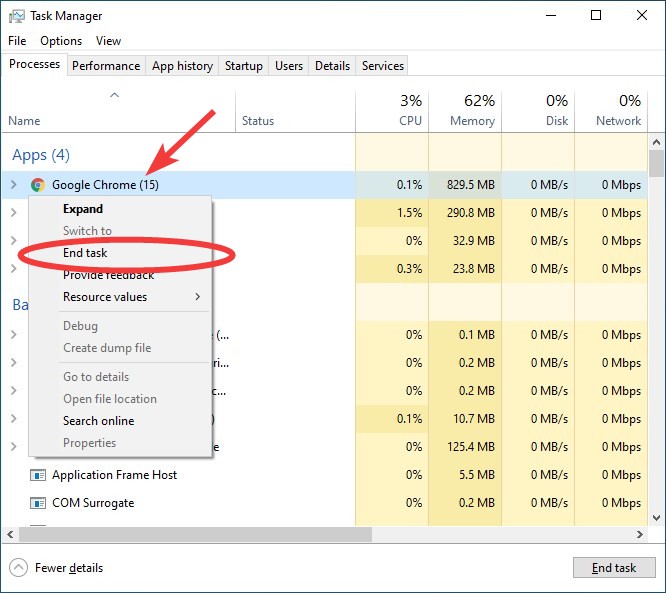
Task: Expand the Google Chrome (15) process group
Action: click(x=14, y=184)
